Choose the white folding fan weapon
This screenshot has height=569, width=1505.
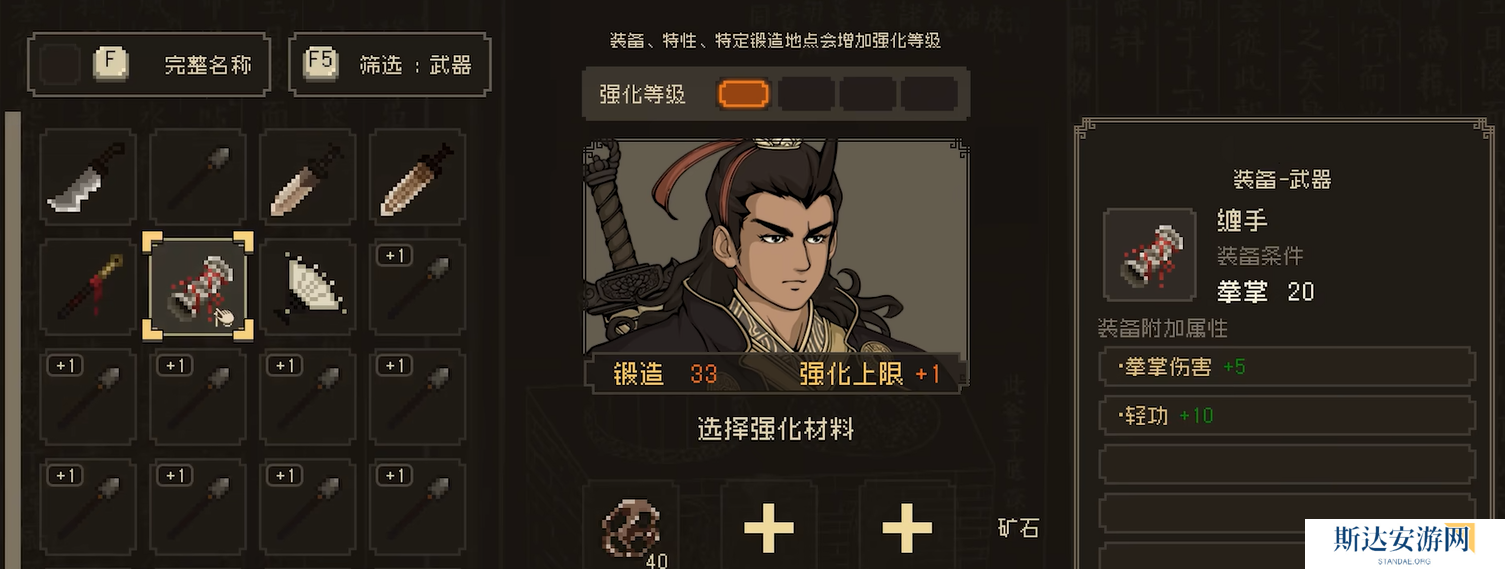pos(308,286)
